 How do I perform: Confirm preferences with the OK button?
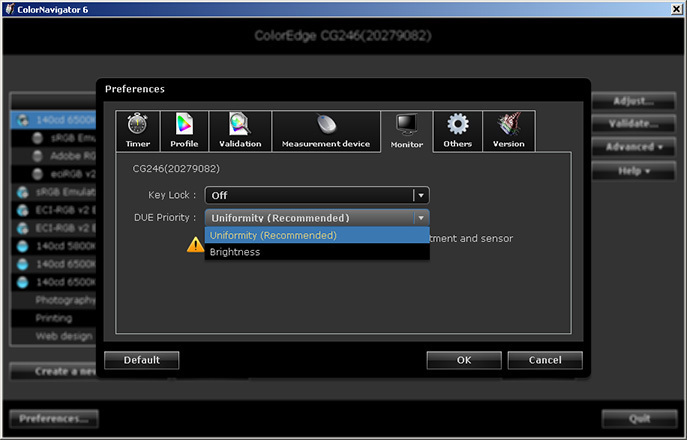tap(464, 360)
